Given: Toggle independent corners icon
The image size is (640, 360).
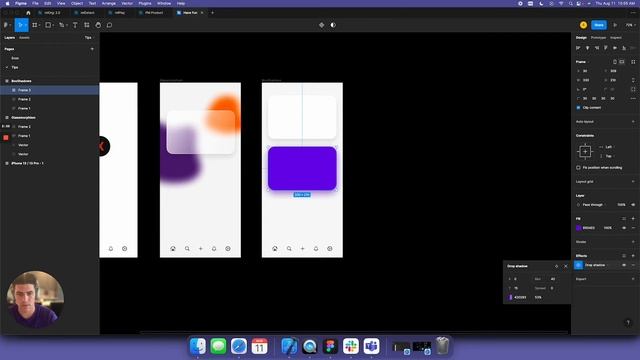Looking at the screenshot, I should pos(633,89).
